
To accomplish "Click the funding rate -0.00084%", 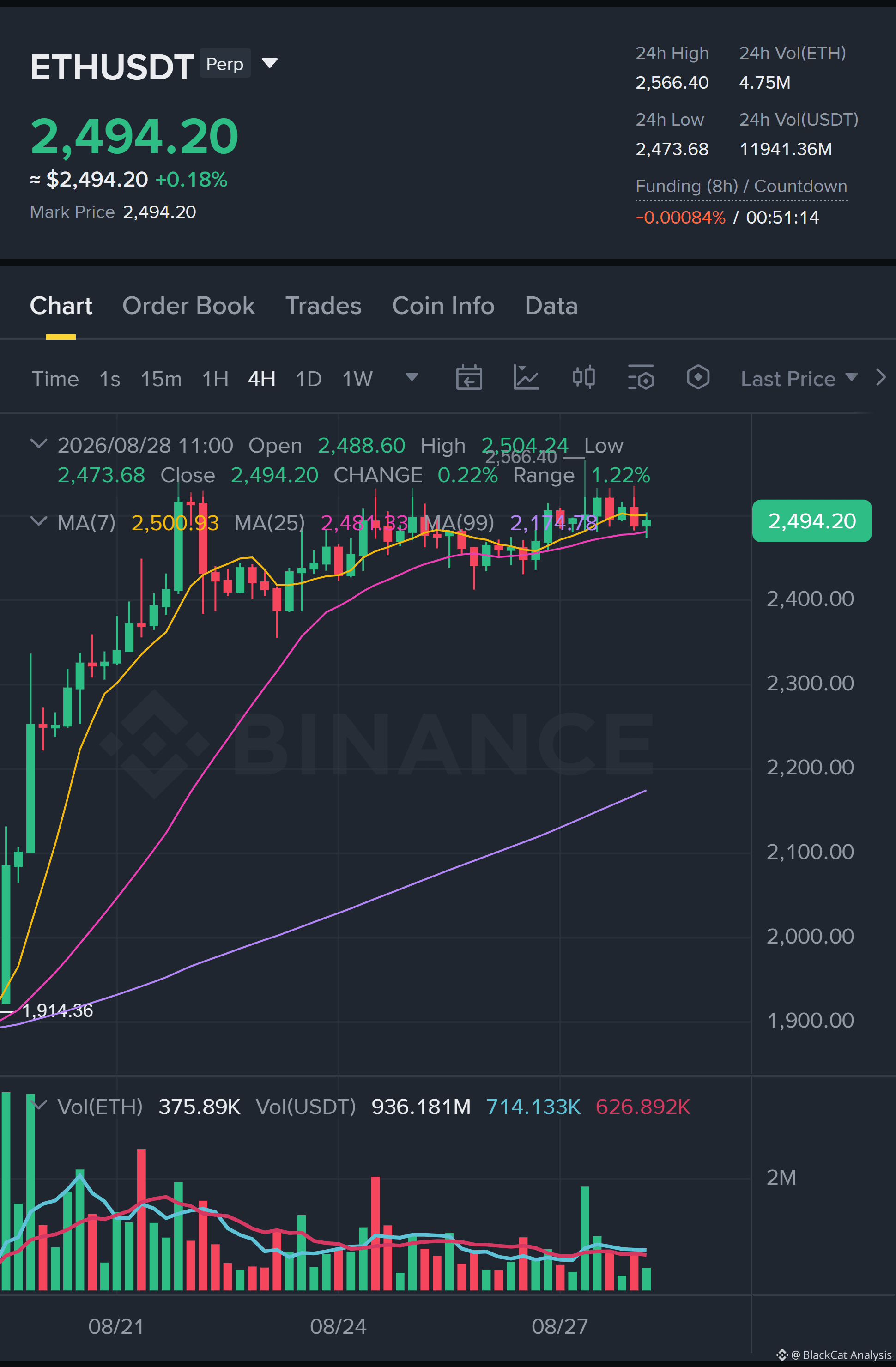I will point(680,217).
